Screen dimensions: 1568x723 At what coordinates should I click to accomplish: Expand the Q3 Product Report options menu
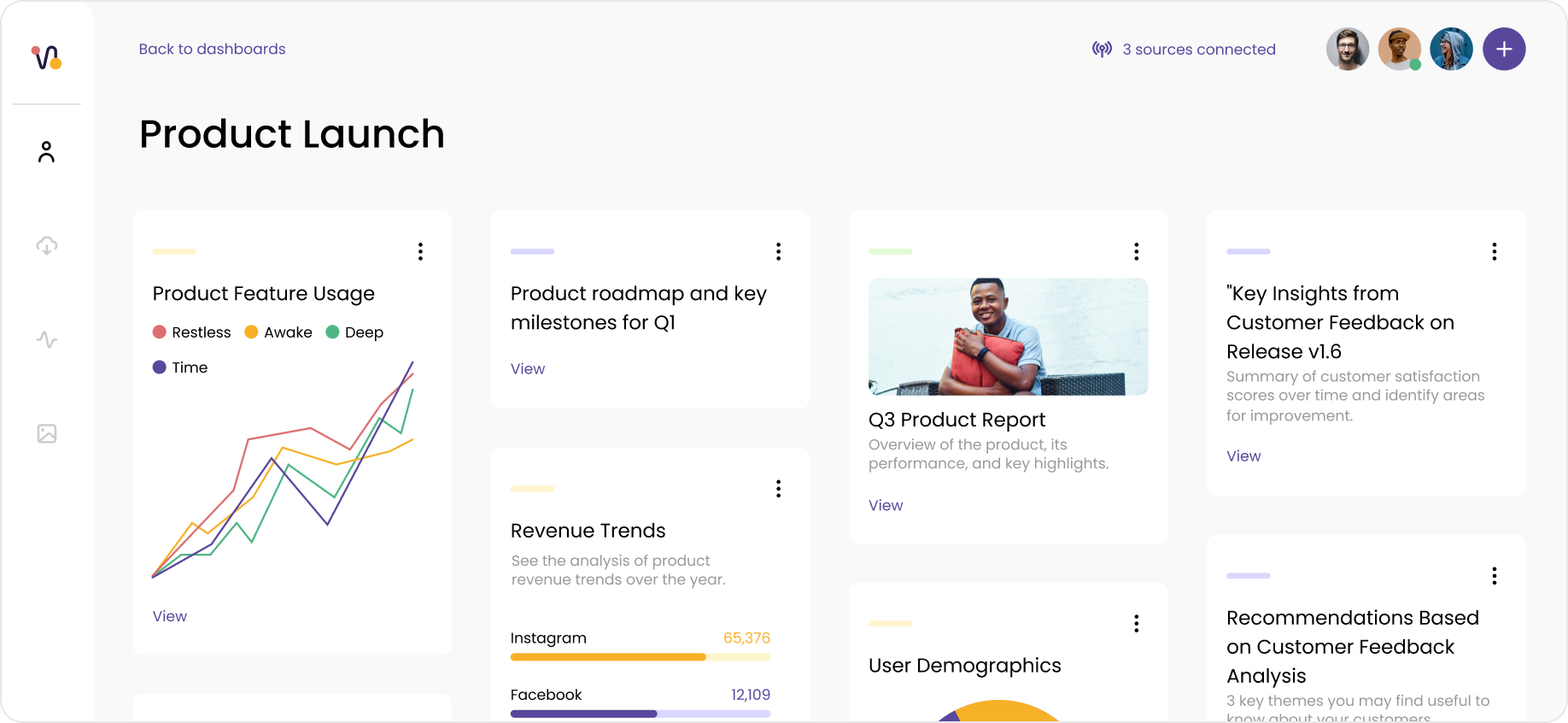[x=1136, y=251]
